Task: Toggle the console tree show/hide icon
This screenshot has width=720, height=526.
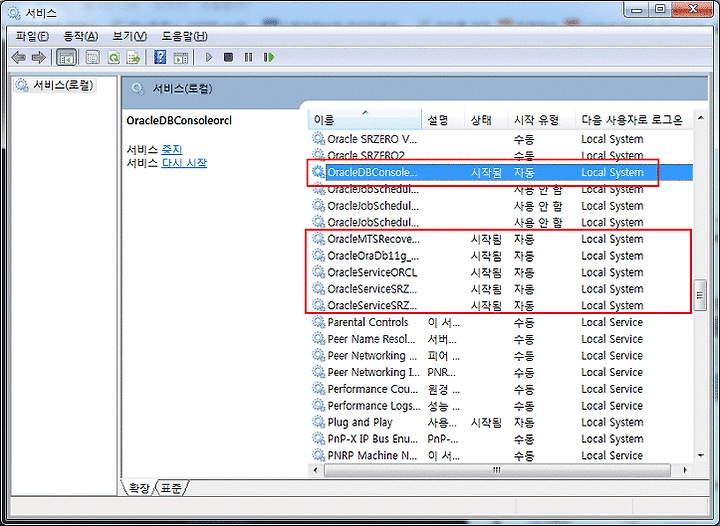Action: 67,57
